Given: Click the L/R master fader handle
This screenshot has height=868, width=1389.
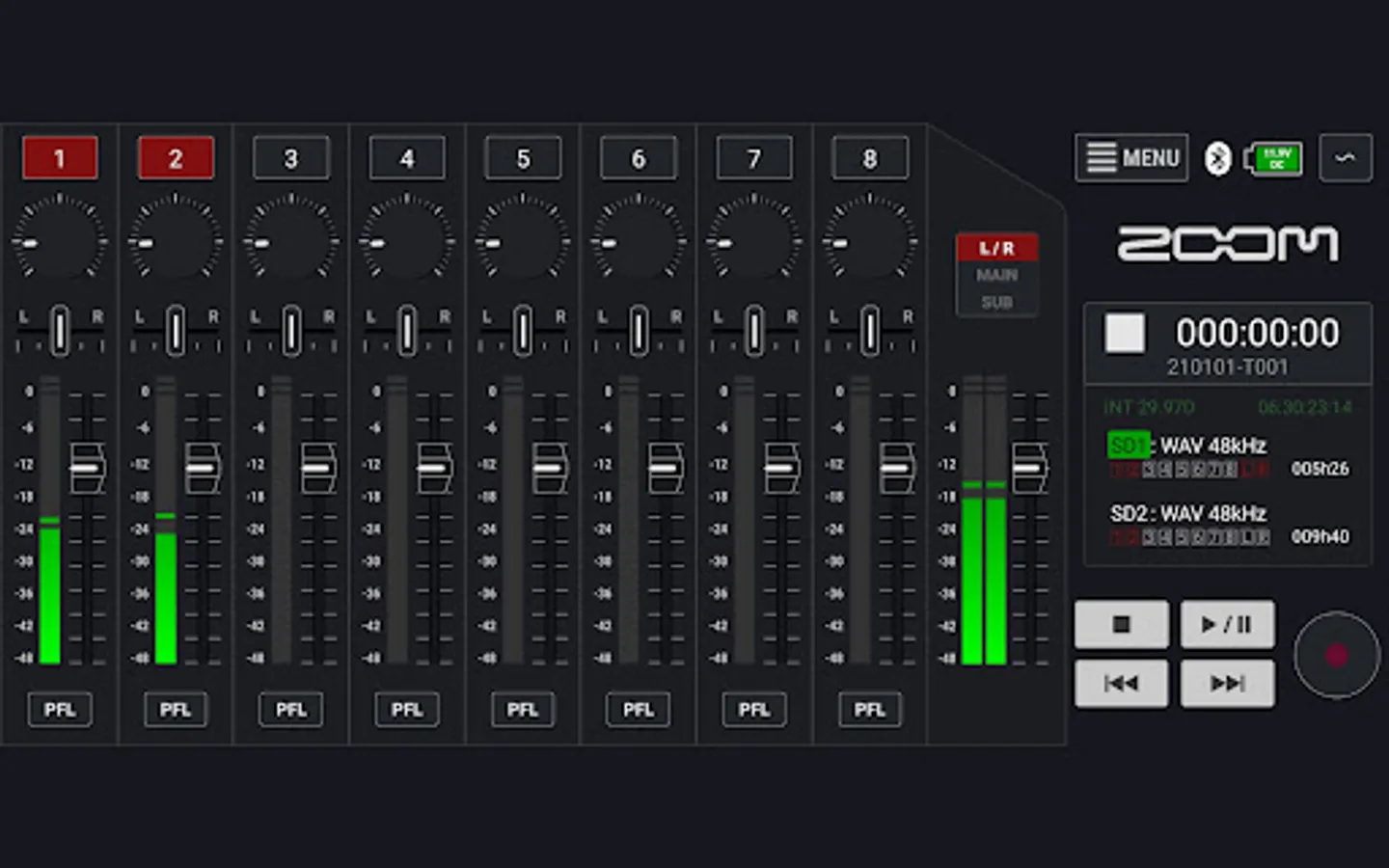Looking at the screenshot, I should point(1029,468).
